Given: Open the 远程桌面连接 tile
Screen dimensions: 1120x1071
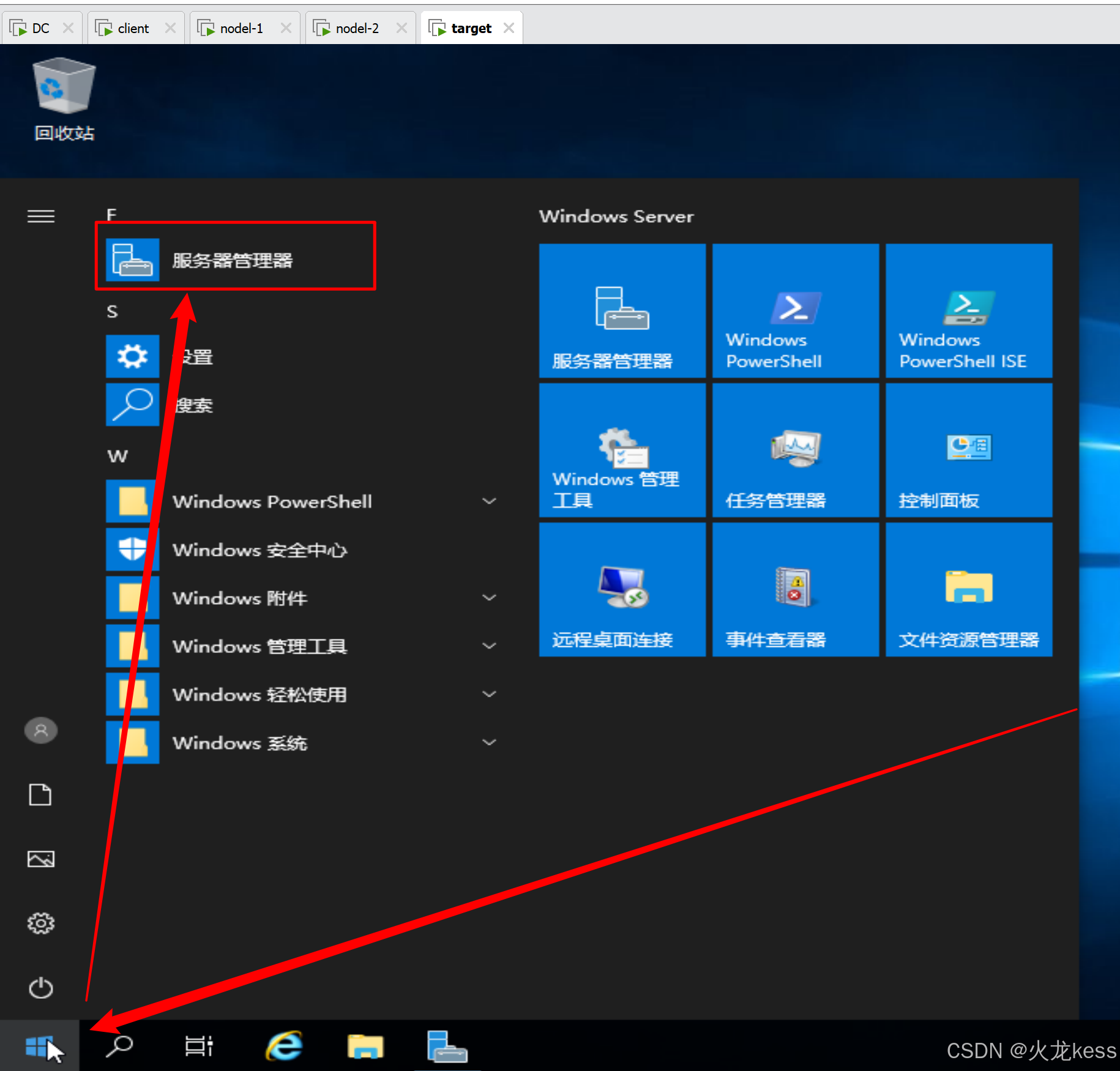Looking at the screenshot, I should click(x=622, y=589).
